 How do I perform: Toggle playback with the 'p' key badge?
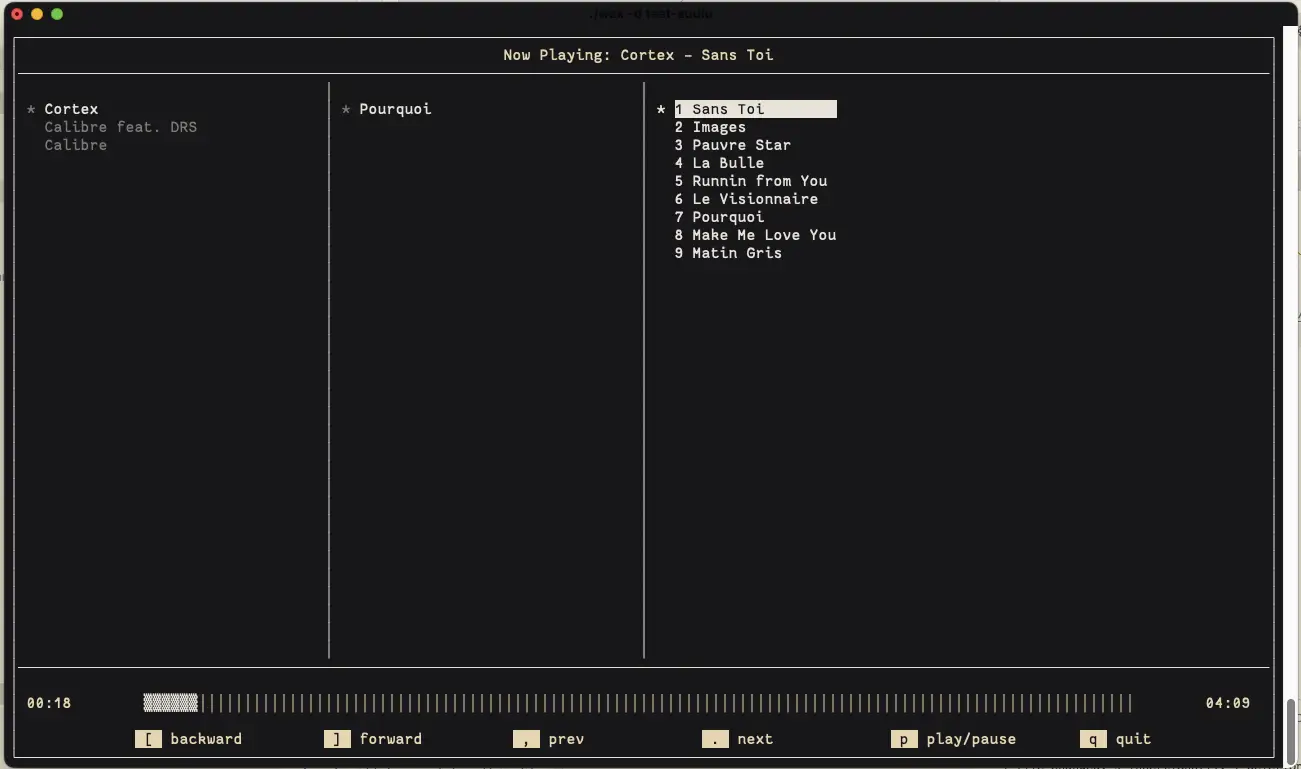coord(904,739)
